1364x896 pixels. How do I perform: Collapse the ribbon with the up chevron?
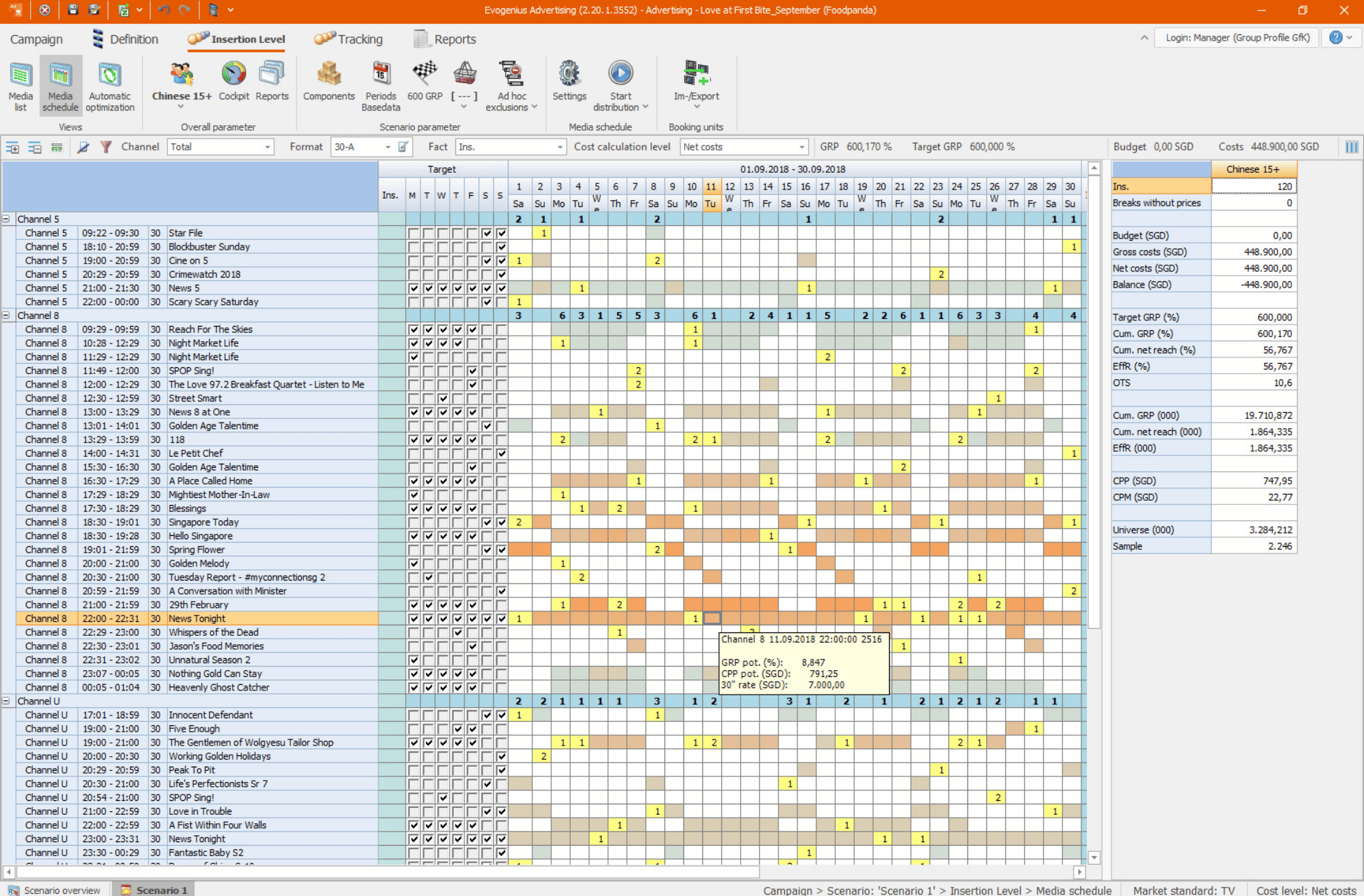[1144, 38]
